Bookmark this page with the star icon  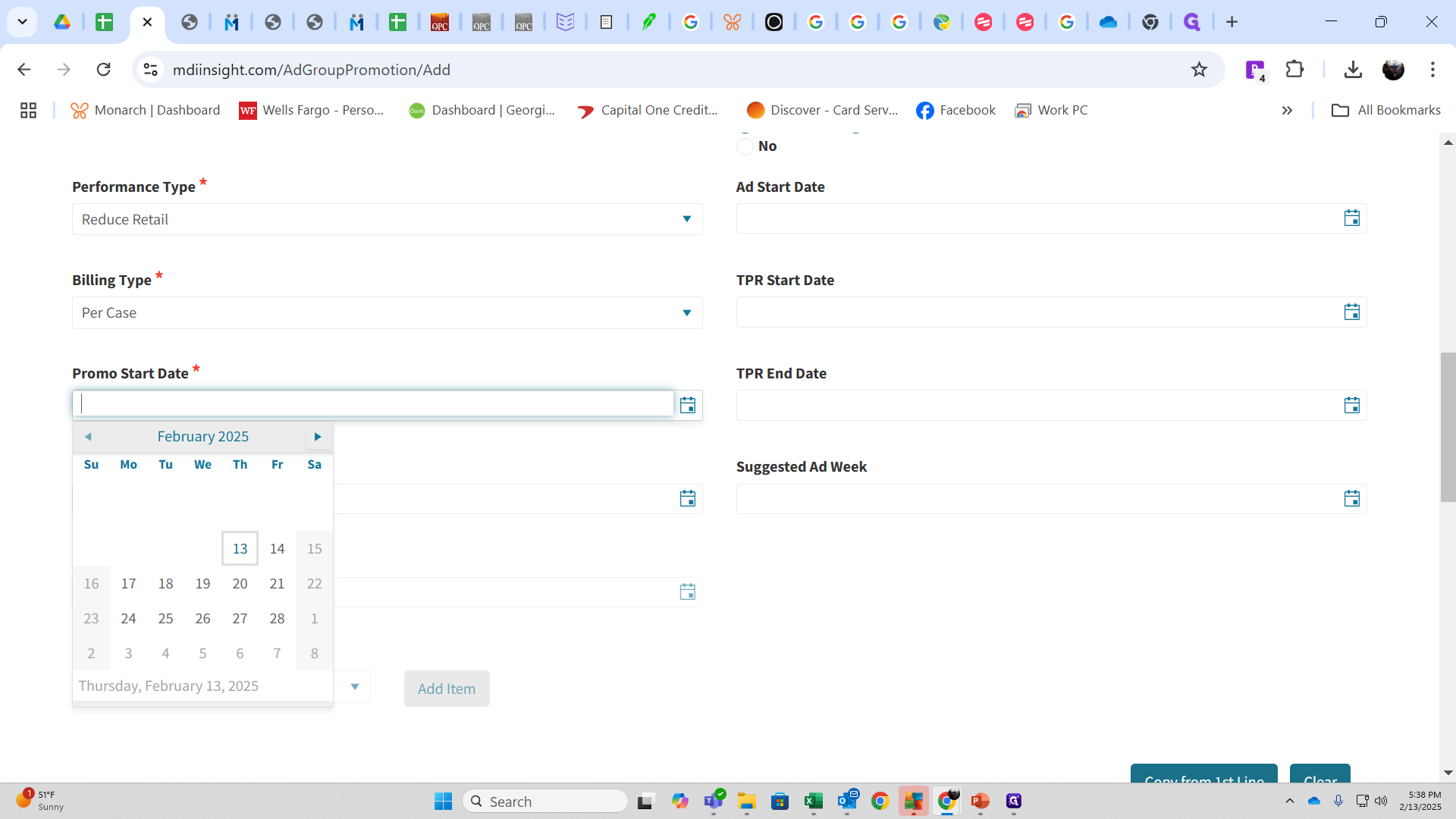[x=1199, y=70]
